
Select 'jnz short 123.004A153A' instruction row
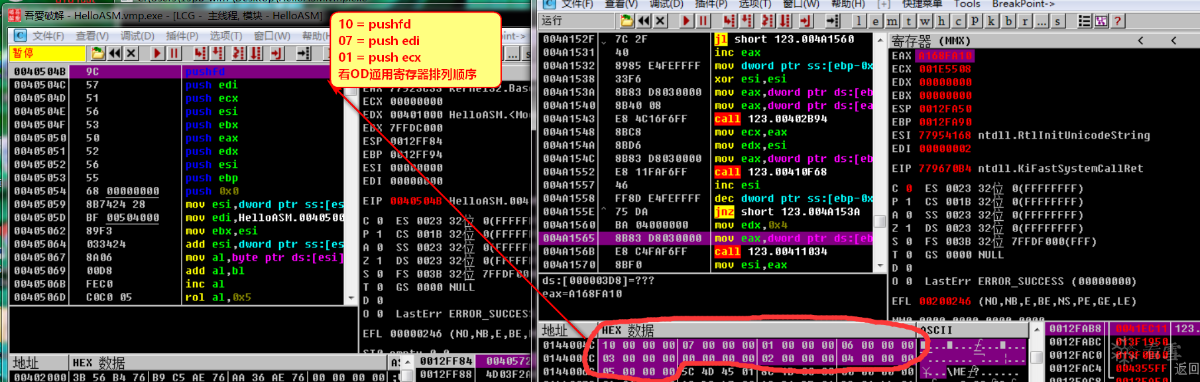[x=705, y=212]
